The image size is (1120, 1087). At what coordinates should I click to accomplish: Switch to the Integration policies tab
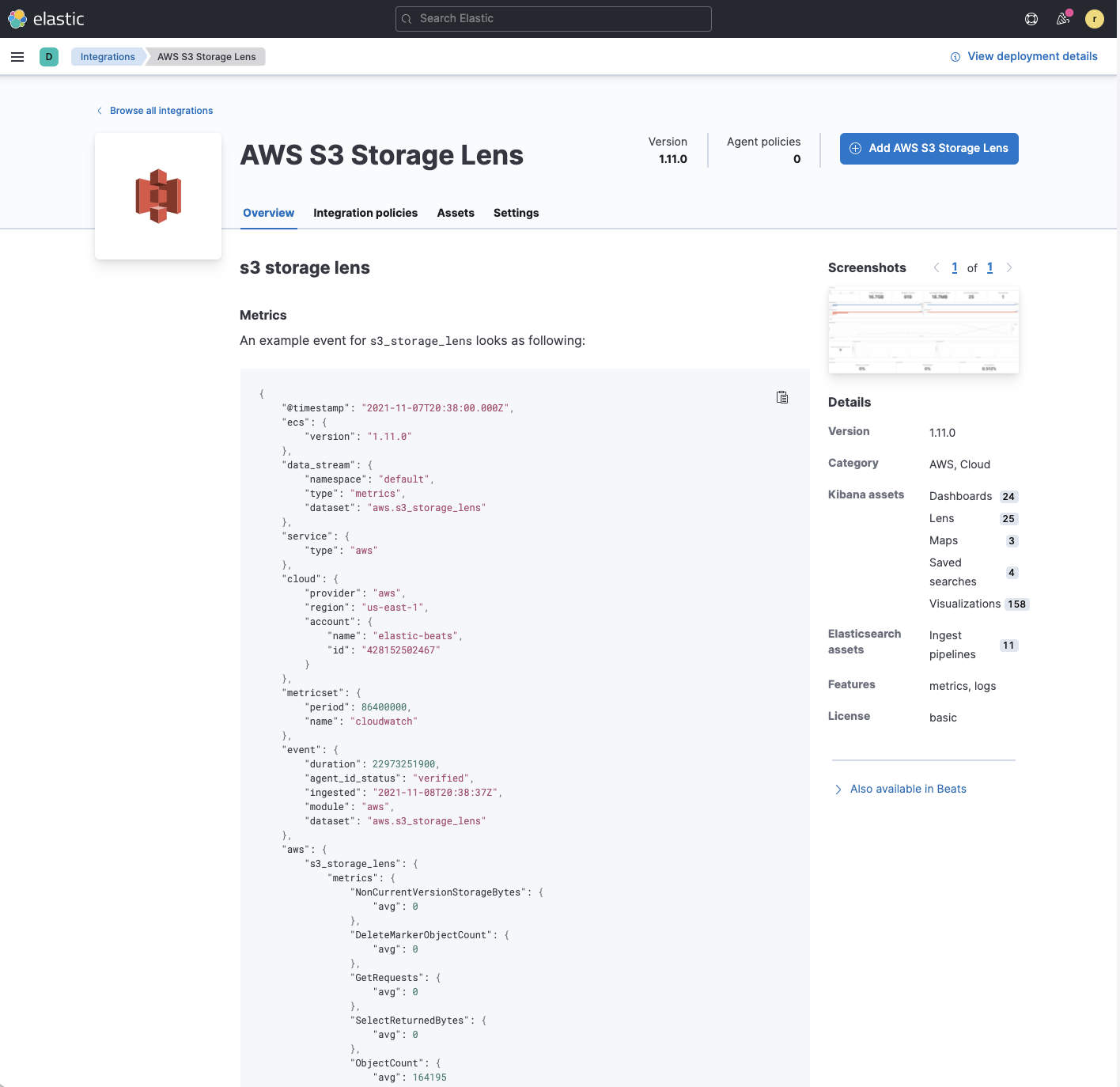[365, 213]
